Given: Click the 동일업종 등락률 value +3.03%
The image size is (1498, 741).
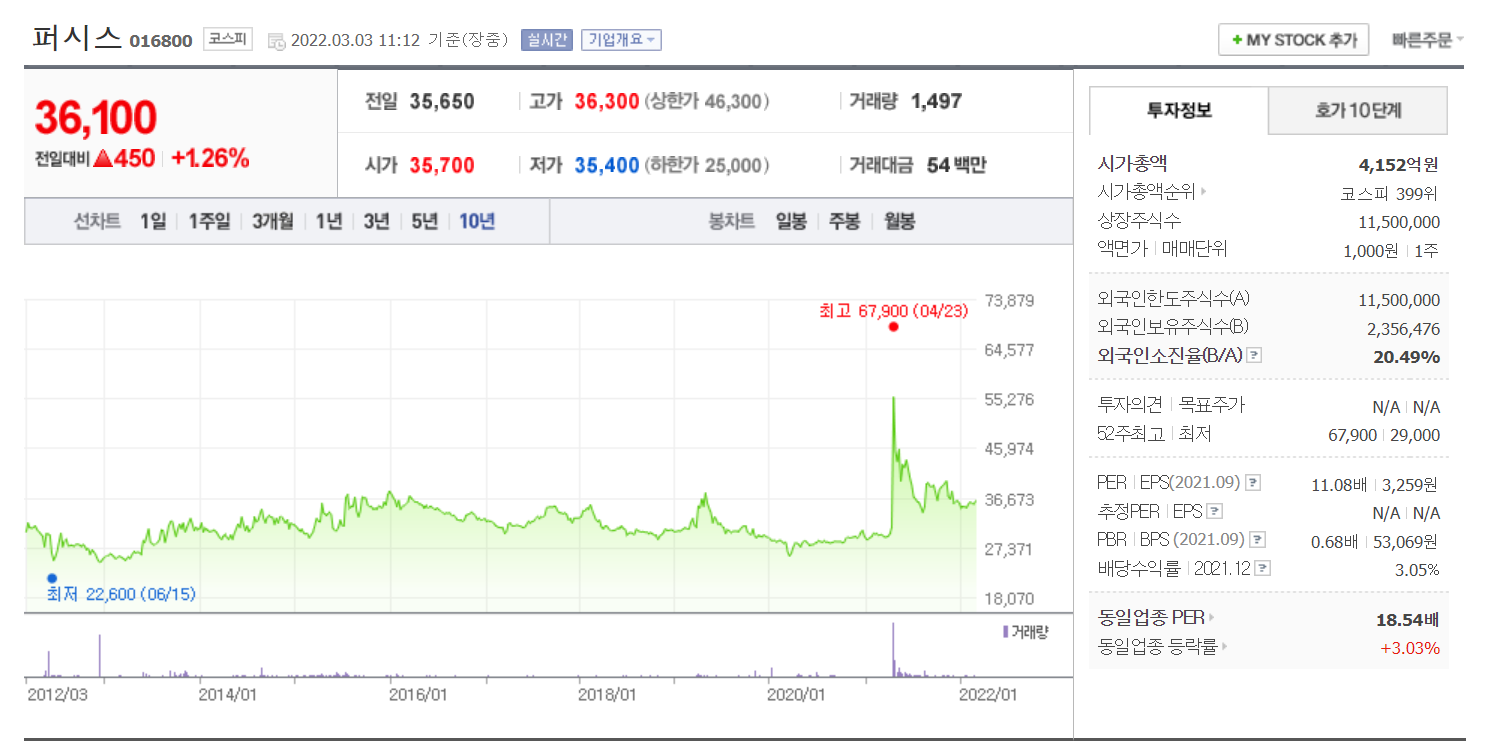Looking at the screenshot, I should 1410,648.
